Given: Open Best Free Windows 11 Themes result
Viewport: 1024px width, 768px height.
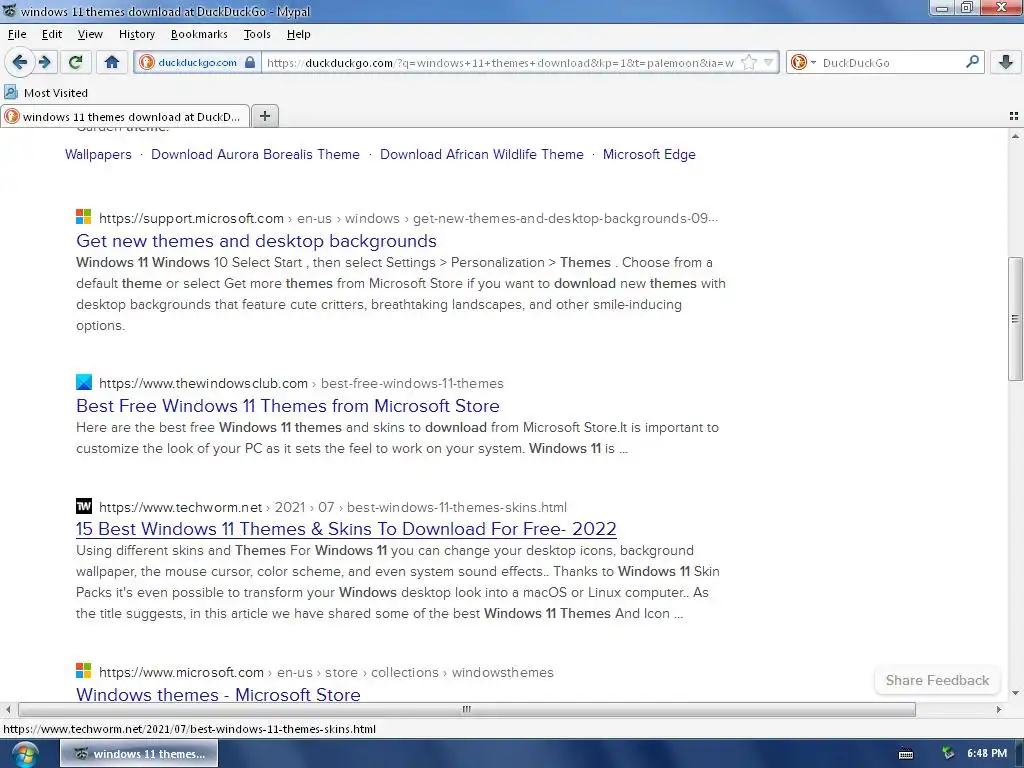Looking at the screenshot, I should point(287,406).
